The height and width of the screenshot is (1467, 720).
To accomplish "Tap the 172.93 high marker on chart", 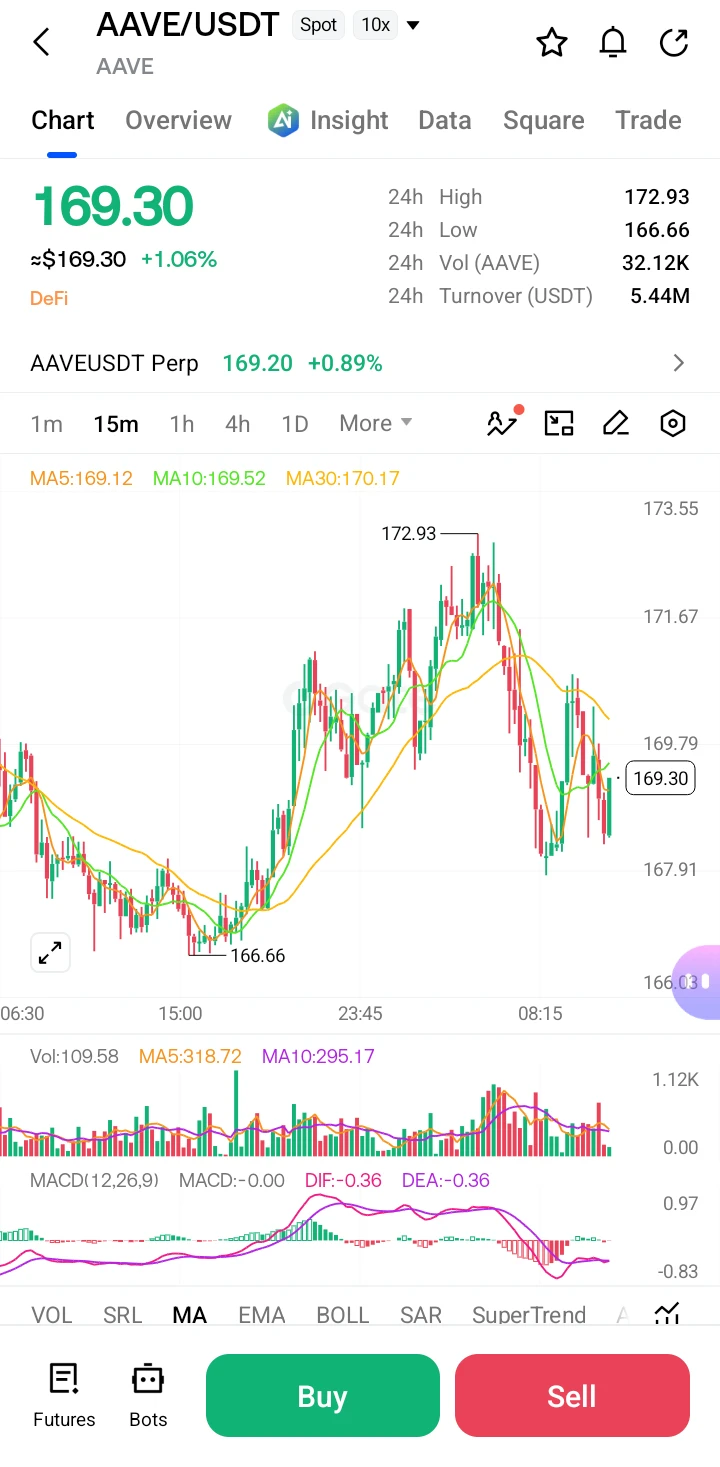I will [x=409, y=534].
